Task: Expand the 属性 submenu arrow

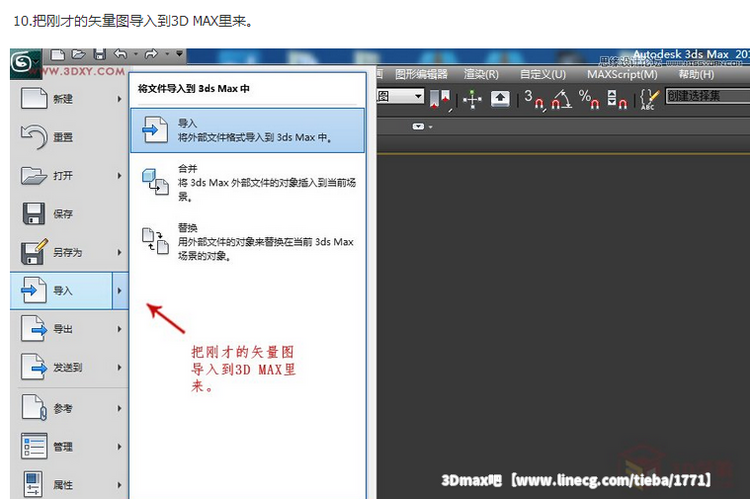Action: tap(120, 485)
